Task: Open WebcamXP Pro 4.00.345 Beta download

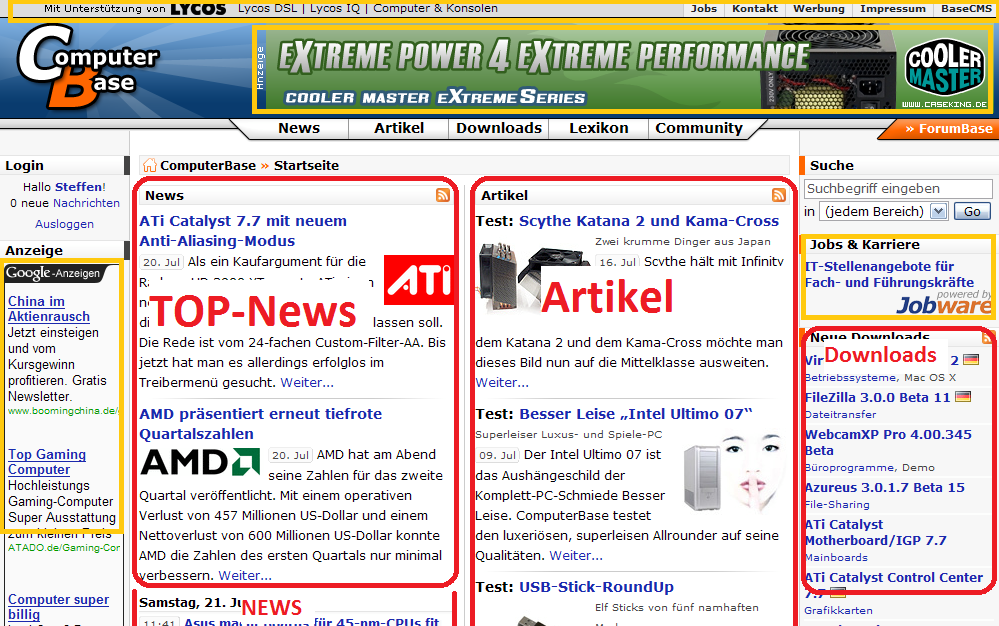Action: pos(888,443)
